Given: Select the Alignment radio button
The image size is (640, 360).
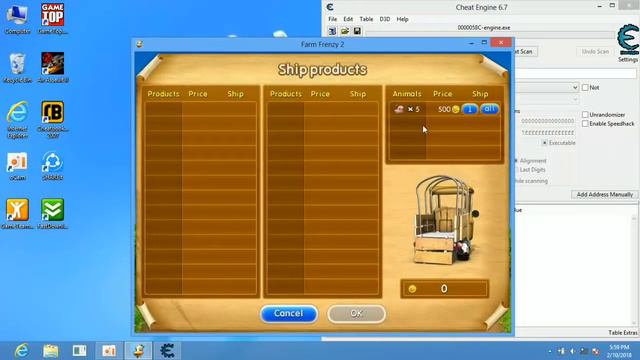Looking at the screenshot, I should 516,161.
